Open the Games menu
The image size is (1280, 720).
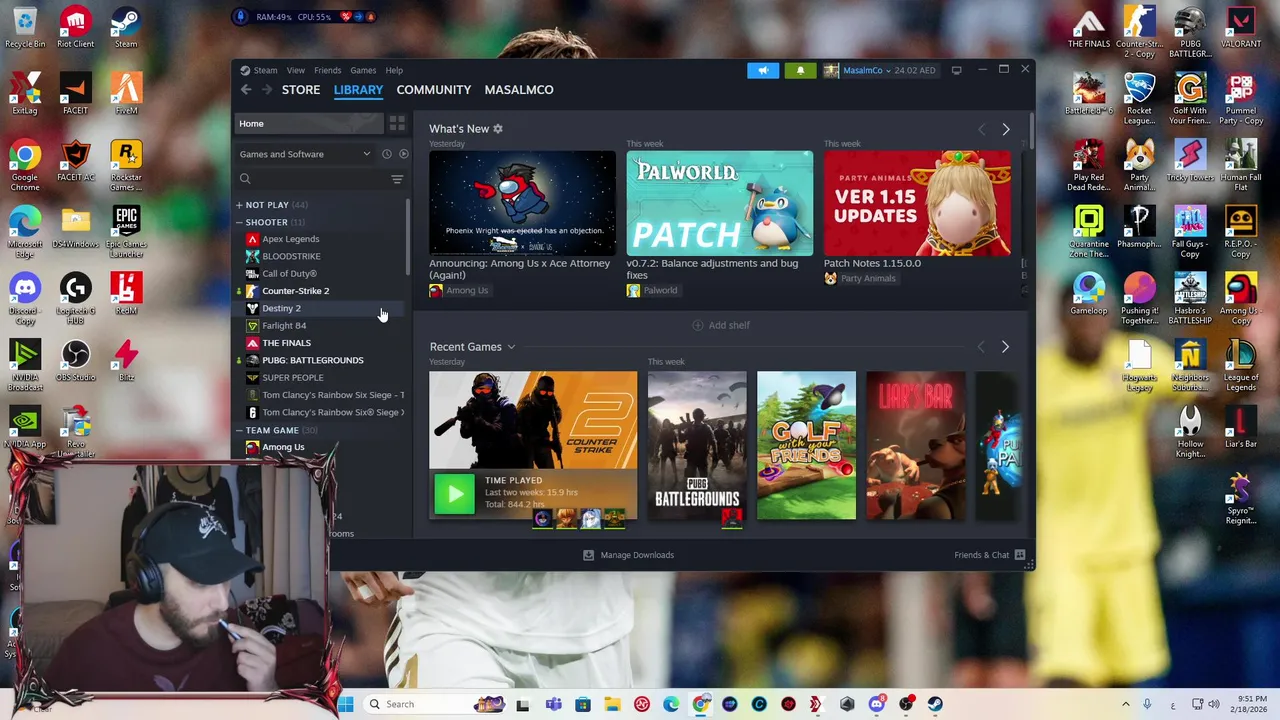pyautogui.click(x=363, y=70)
